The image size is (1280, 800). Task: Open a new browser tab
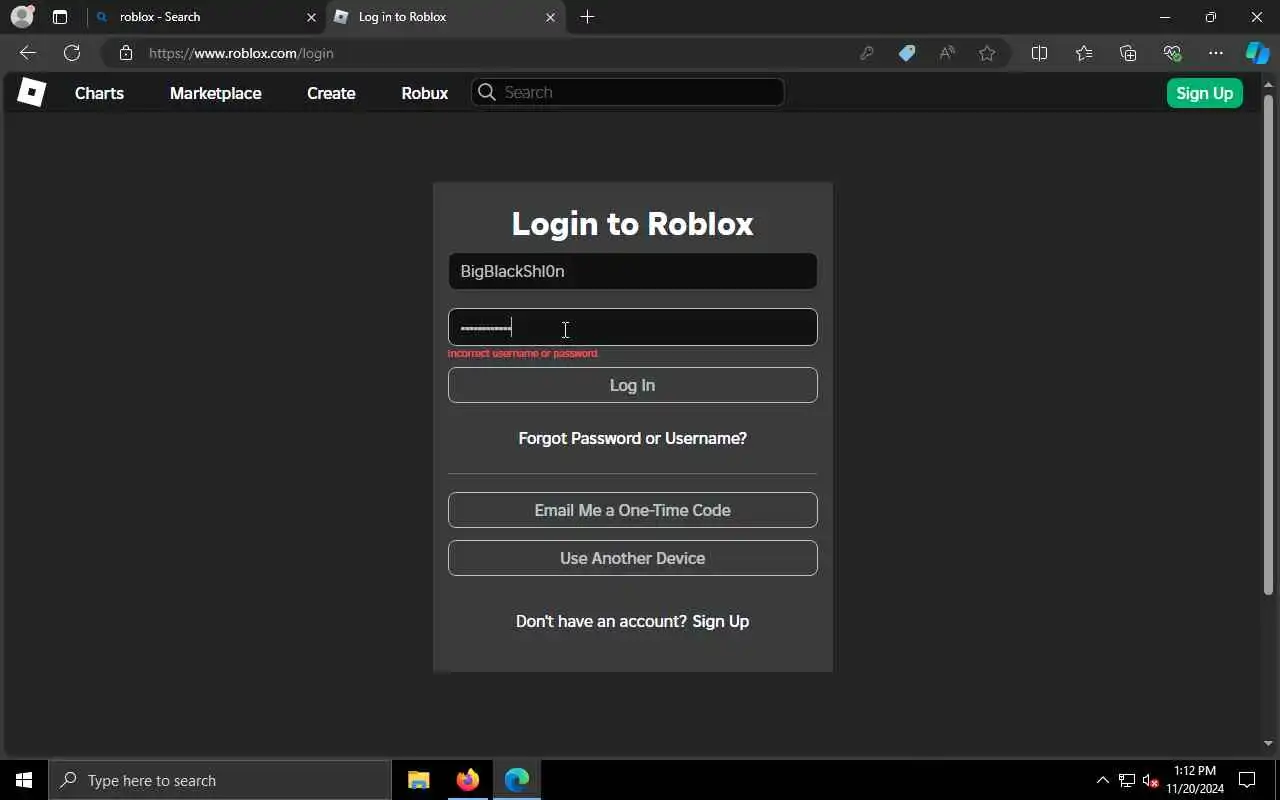point(587,17)
